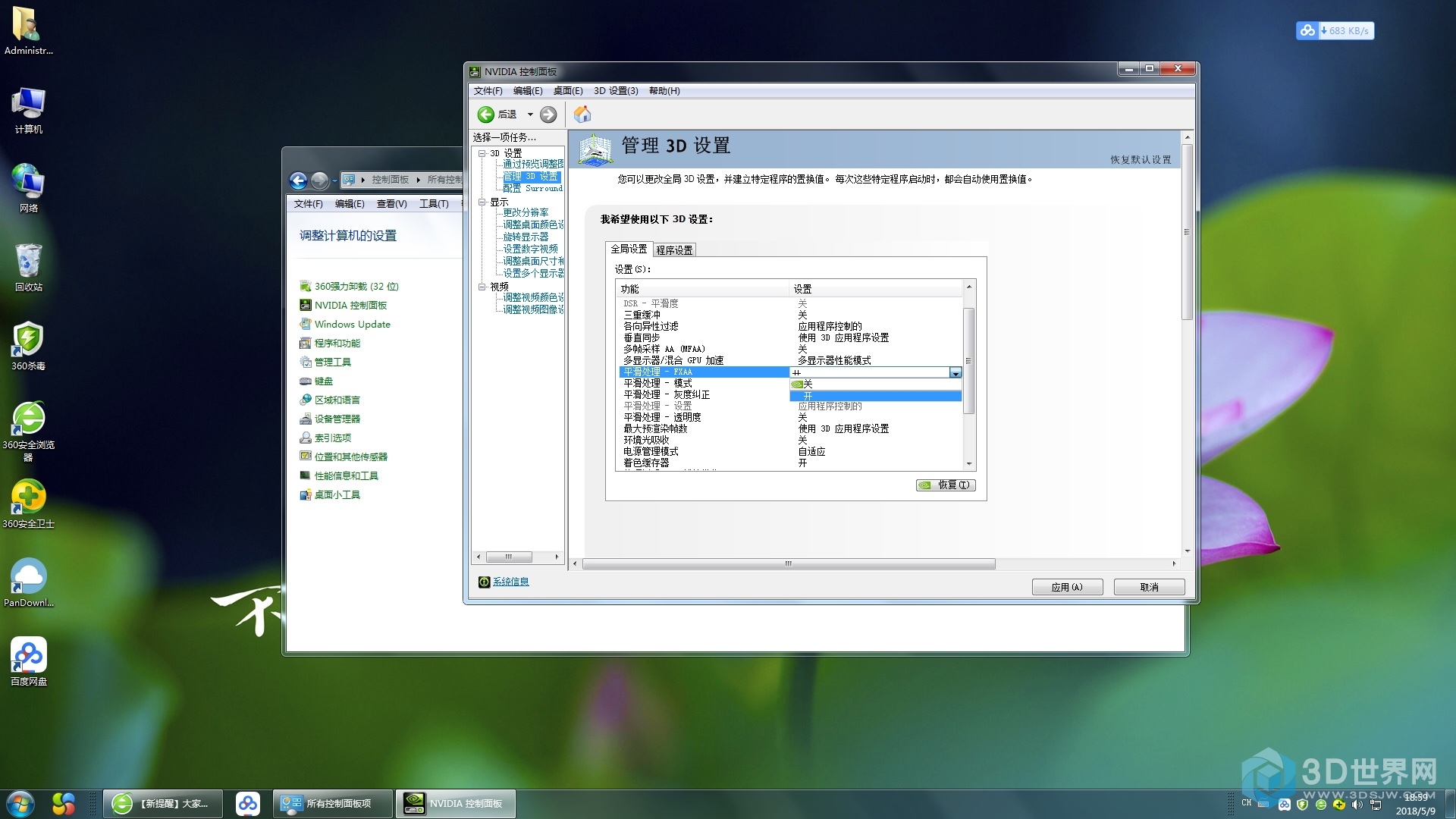Collapse the 视频 tree node
Screen dimensions: 1456x819
click(482, 287)
